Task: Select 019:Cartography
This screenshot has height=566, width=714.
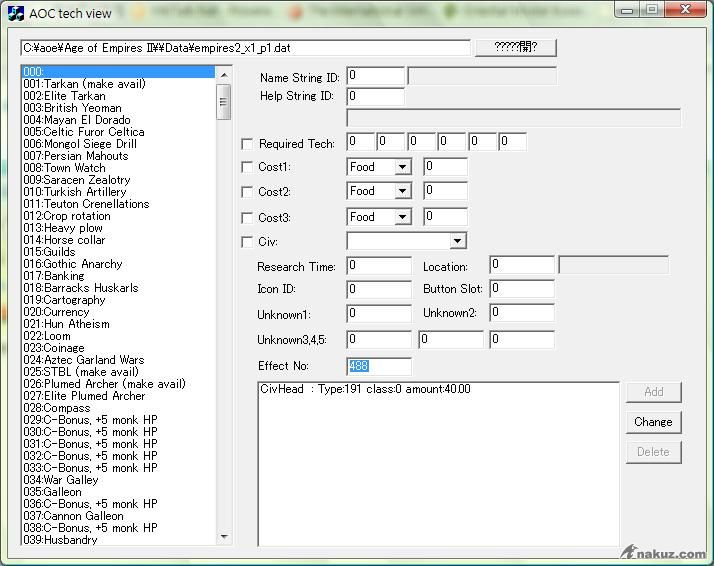Action: 118,300
